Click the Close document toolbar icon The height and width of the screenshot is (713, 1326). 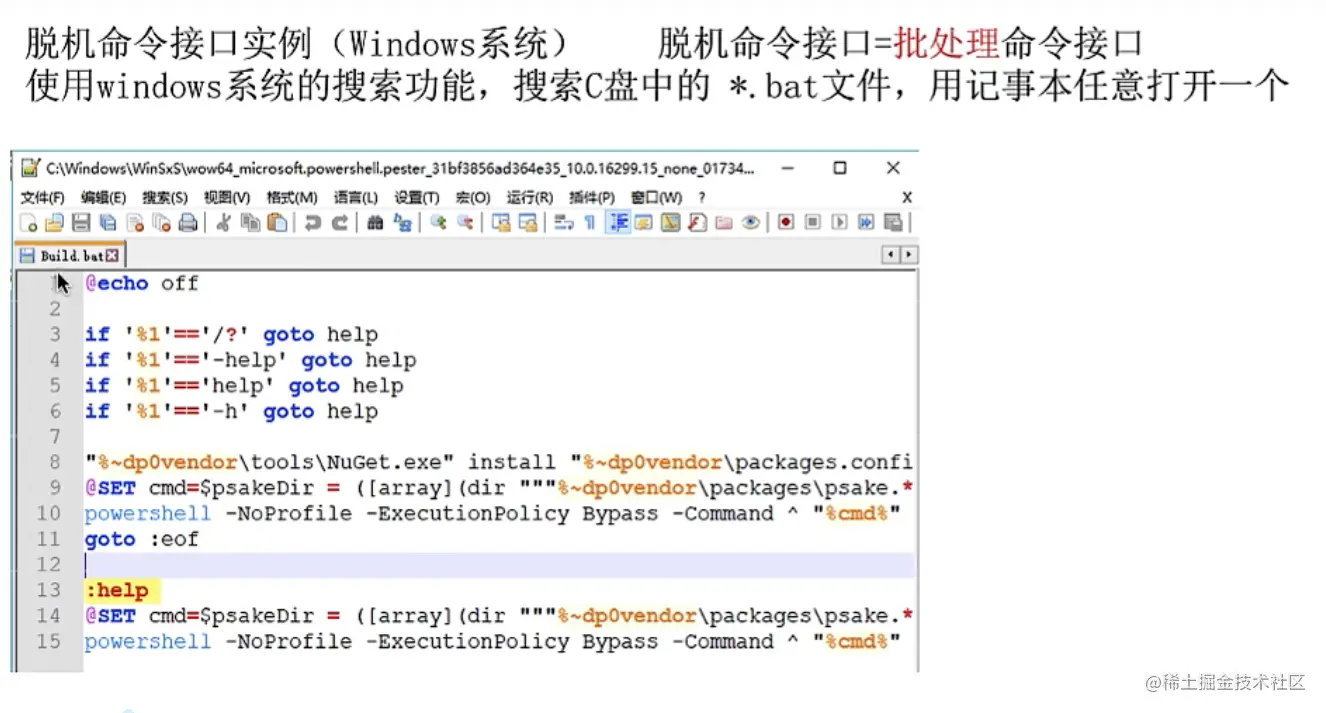pyautogui.click(x=134, y=223)
